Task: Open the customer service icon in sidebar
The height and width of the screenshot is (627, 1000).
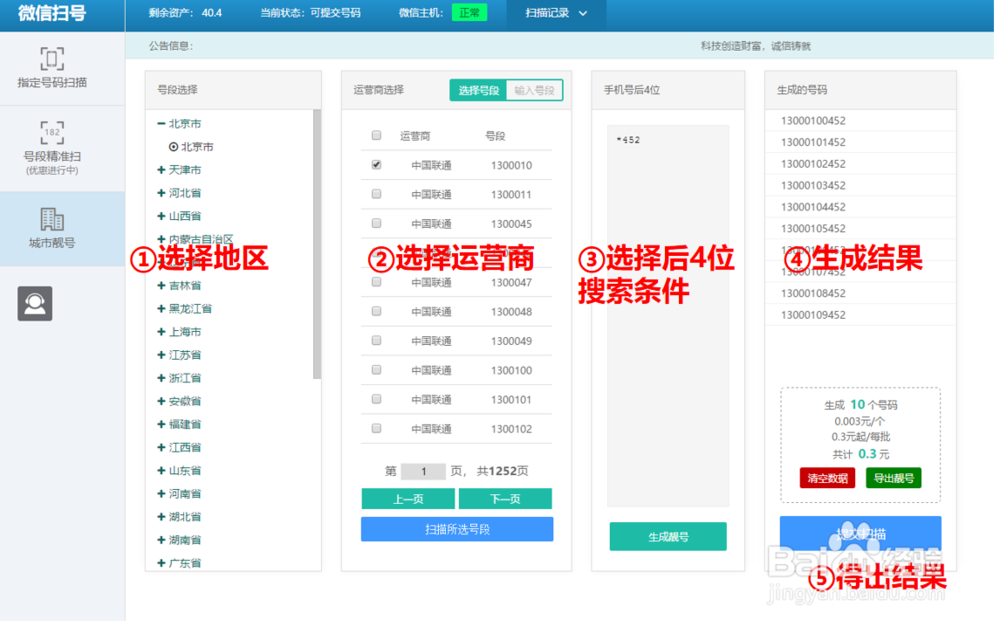Action: coord(36,303)
